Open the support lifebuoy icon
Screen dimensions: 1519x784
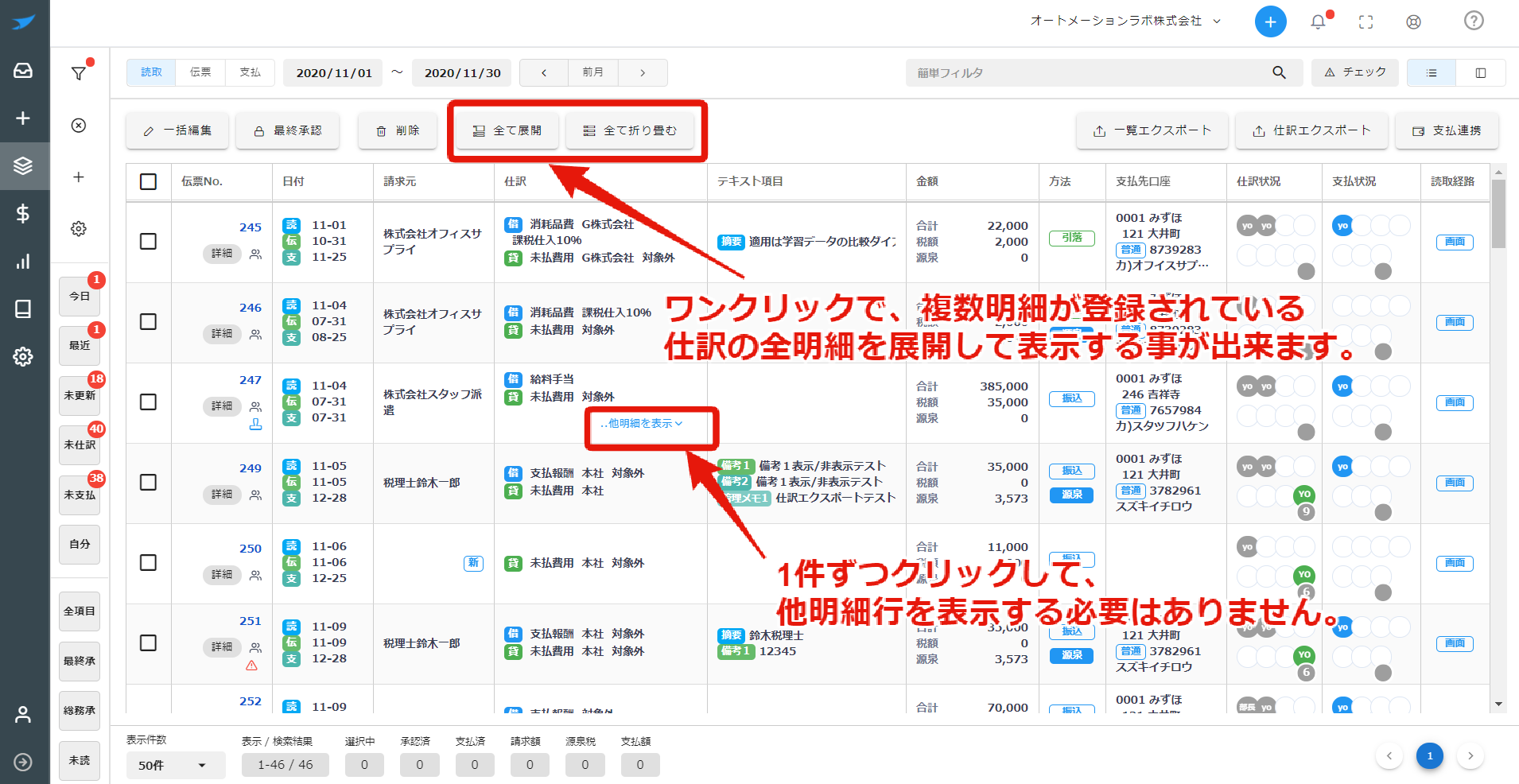1413,21
